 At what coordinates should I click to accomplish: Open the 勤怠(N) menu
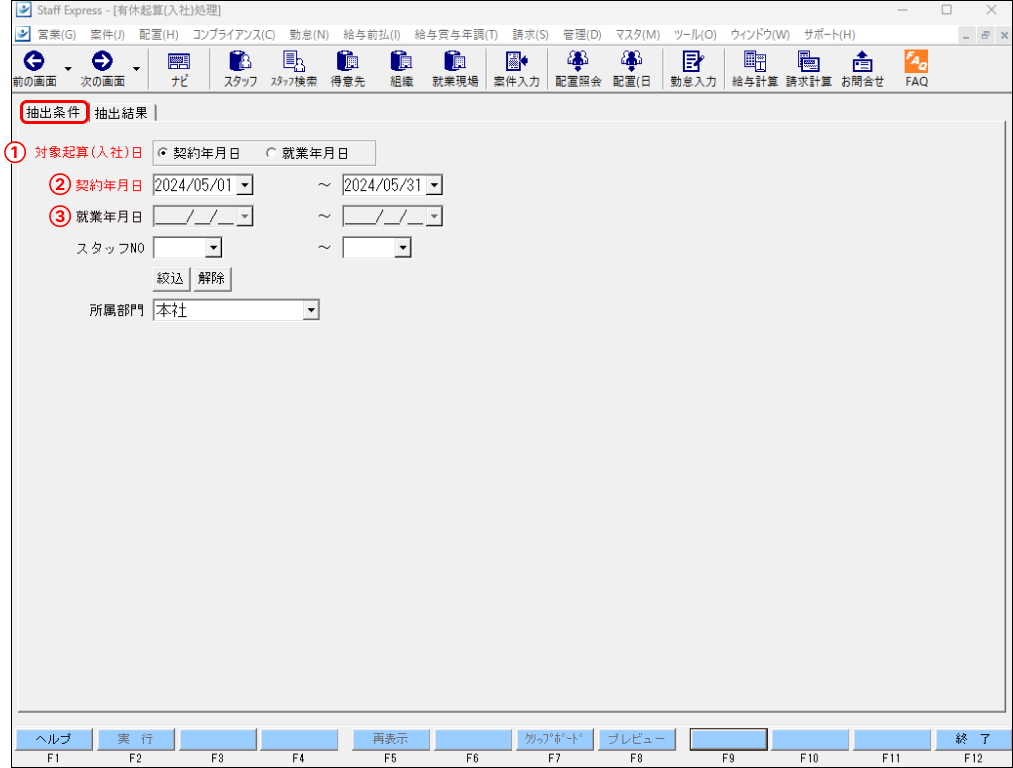point(309,34)
